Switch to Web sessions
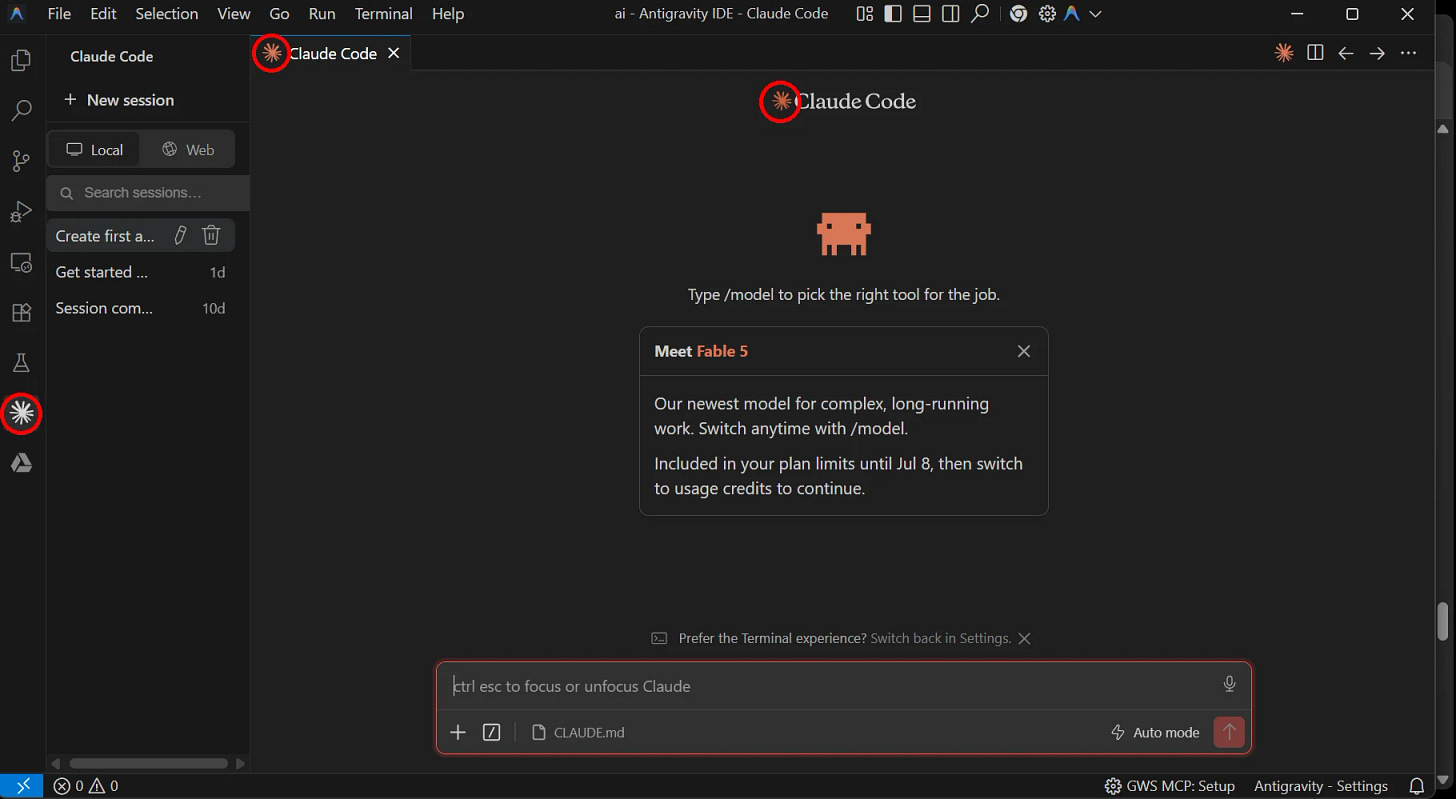The height and width of the screenshot is (799, 1456). (188, 149)
